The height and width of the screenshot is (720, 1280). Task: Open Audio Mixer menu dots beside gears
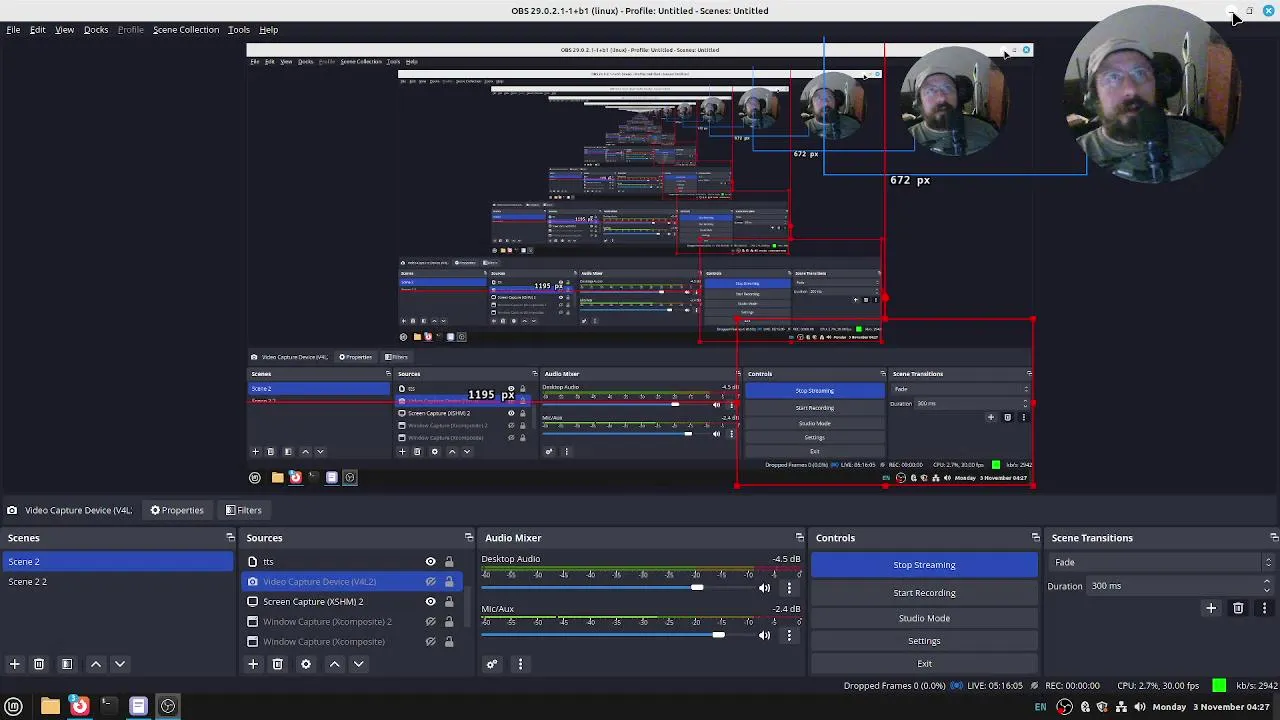click(520, 664)
